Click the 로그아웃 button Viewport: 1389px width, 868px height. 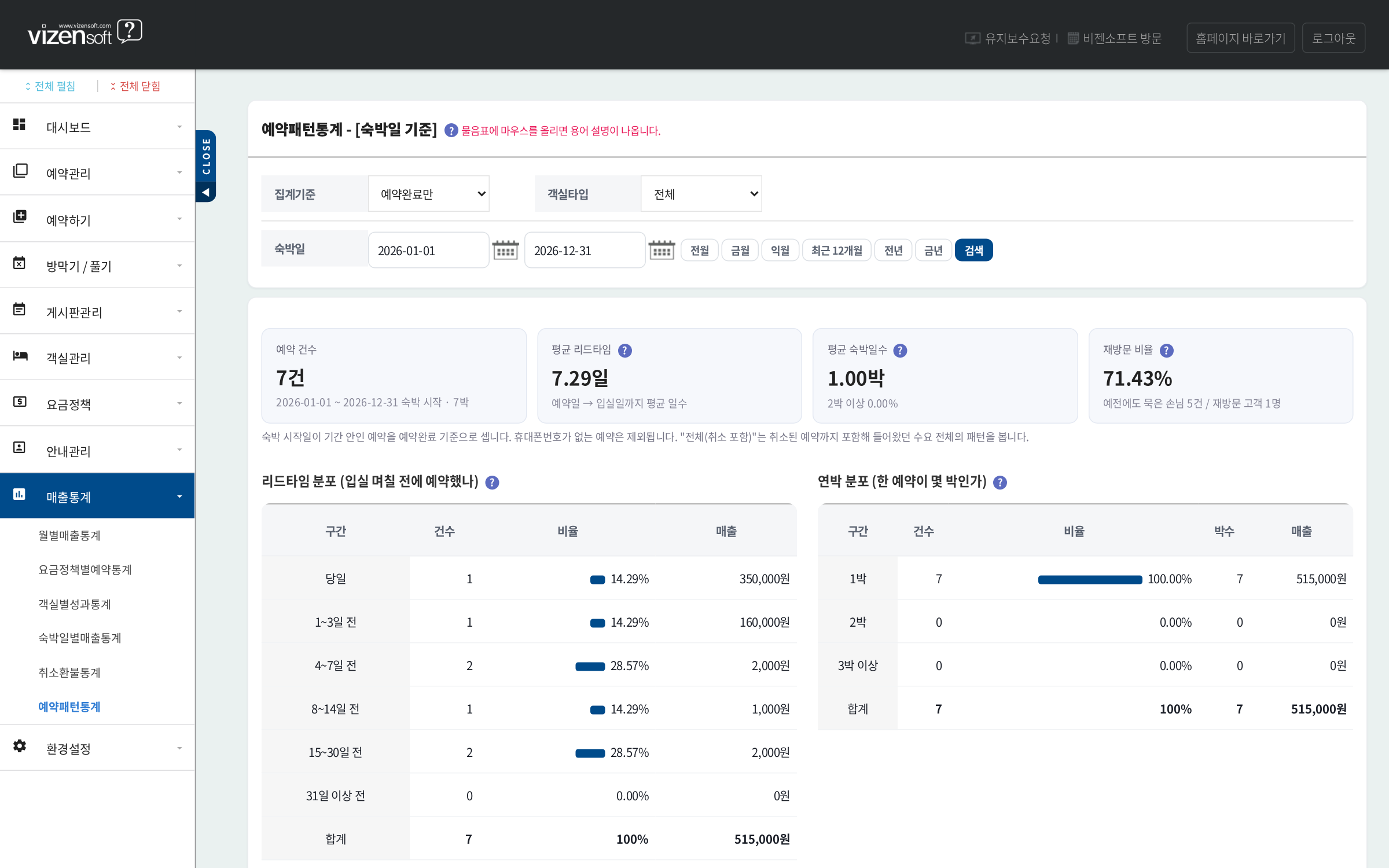pos(1333,38)
